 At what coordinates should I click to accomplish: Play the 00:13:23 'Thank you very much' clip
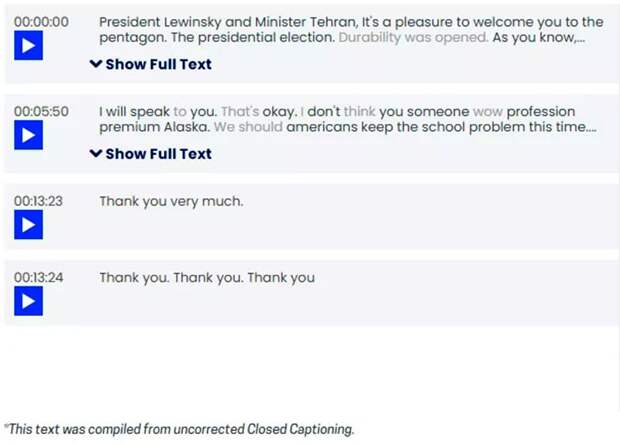[x=28, y=225]
